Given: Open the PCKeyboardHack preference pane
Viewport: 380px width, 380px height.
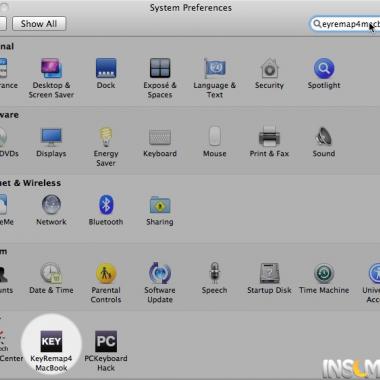Looking at the screenshot, I should [x=106, y=351].
